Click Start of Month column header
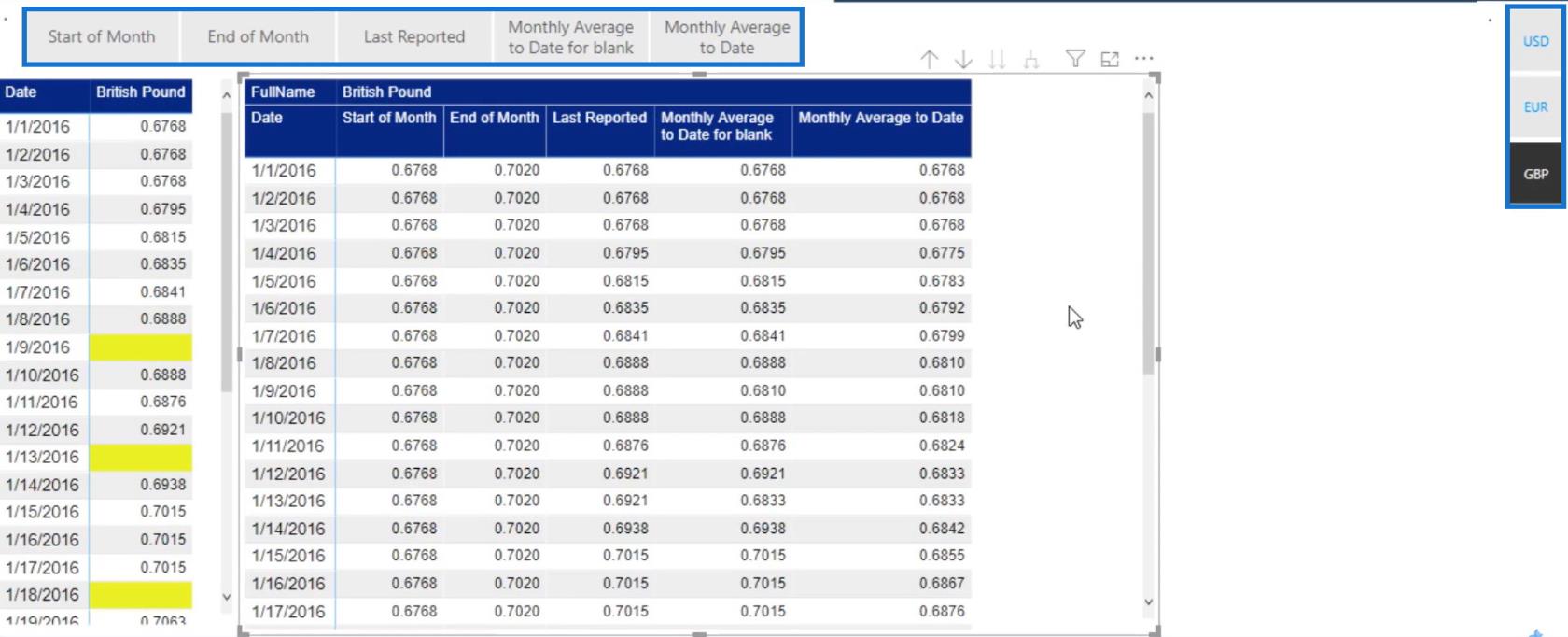The image size is (1568, 637). [x=389, y=118]
